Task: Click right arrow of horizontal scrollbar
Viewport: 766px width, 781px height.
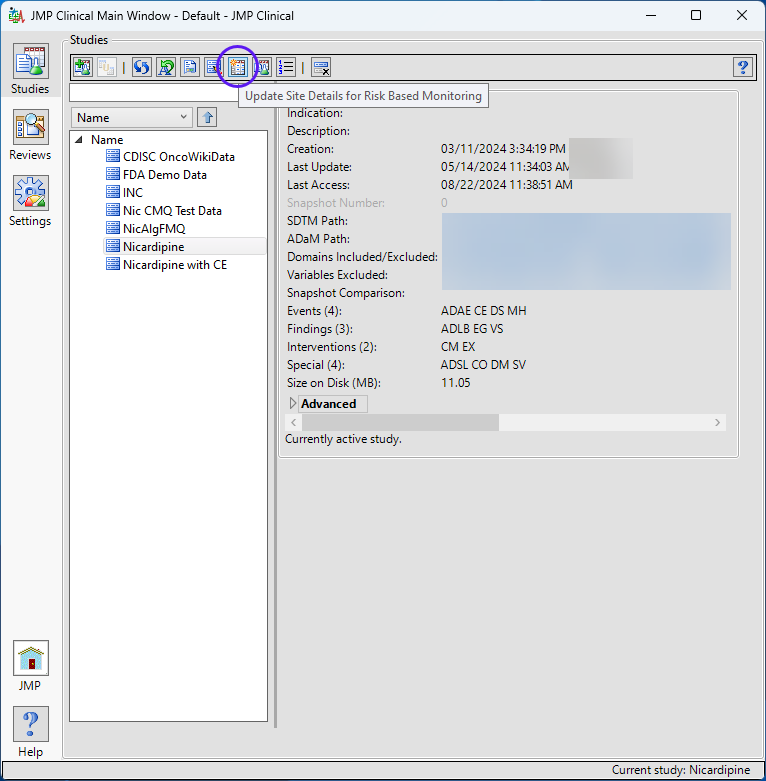Action: coord(717,423)
